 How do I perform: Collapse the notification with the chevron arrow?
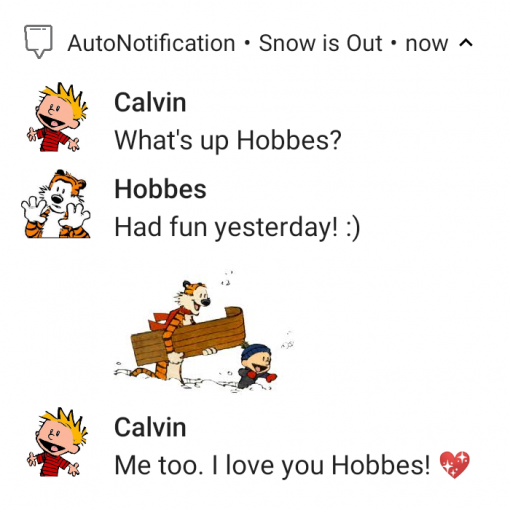point(466,43)
